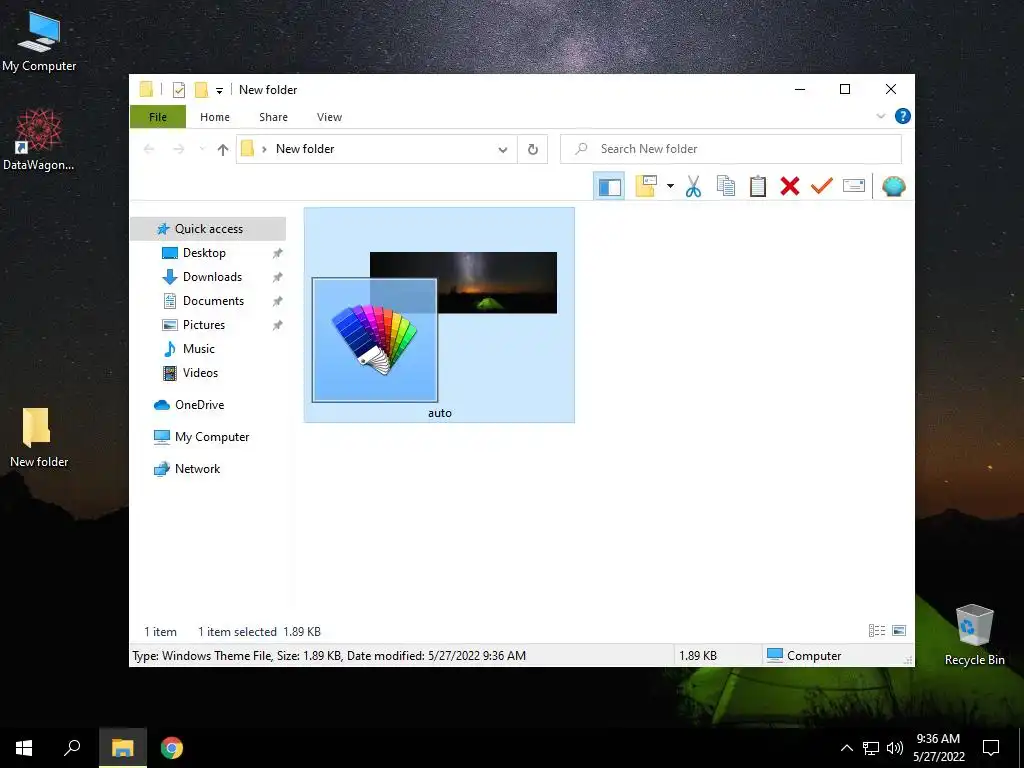Select Quick access in navigation pane
Image resolution: width=1024 pixels, height=768 pixels.
click(208, 229)
